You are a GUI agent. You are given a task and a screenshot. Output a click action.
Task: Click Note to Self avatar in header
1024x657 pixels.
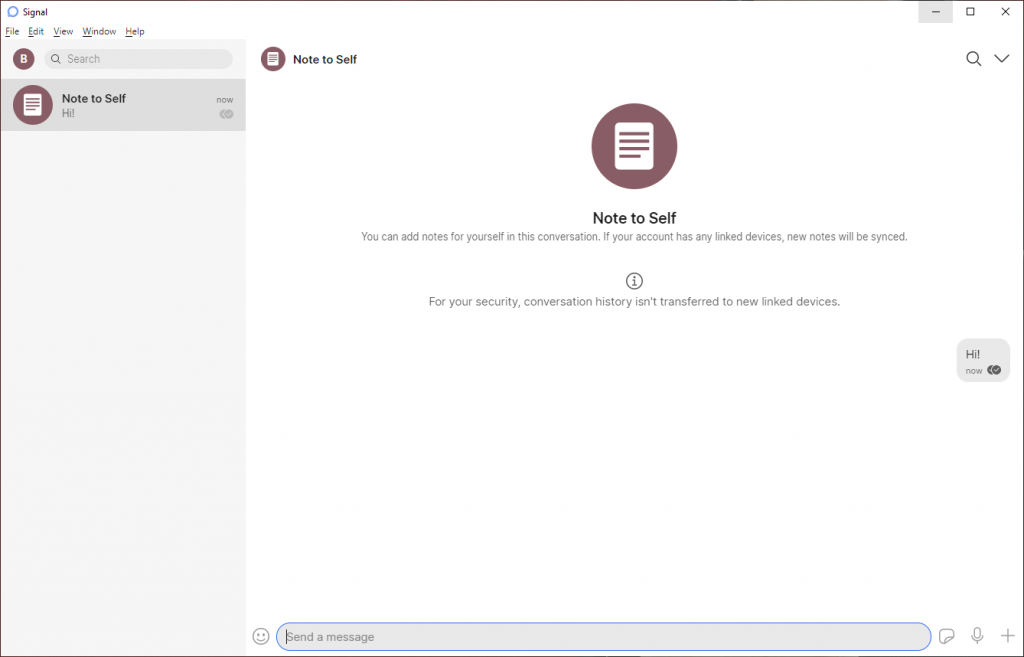click(273, 59)
